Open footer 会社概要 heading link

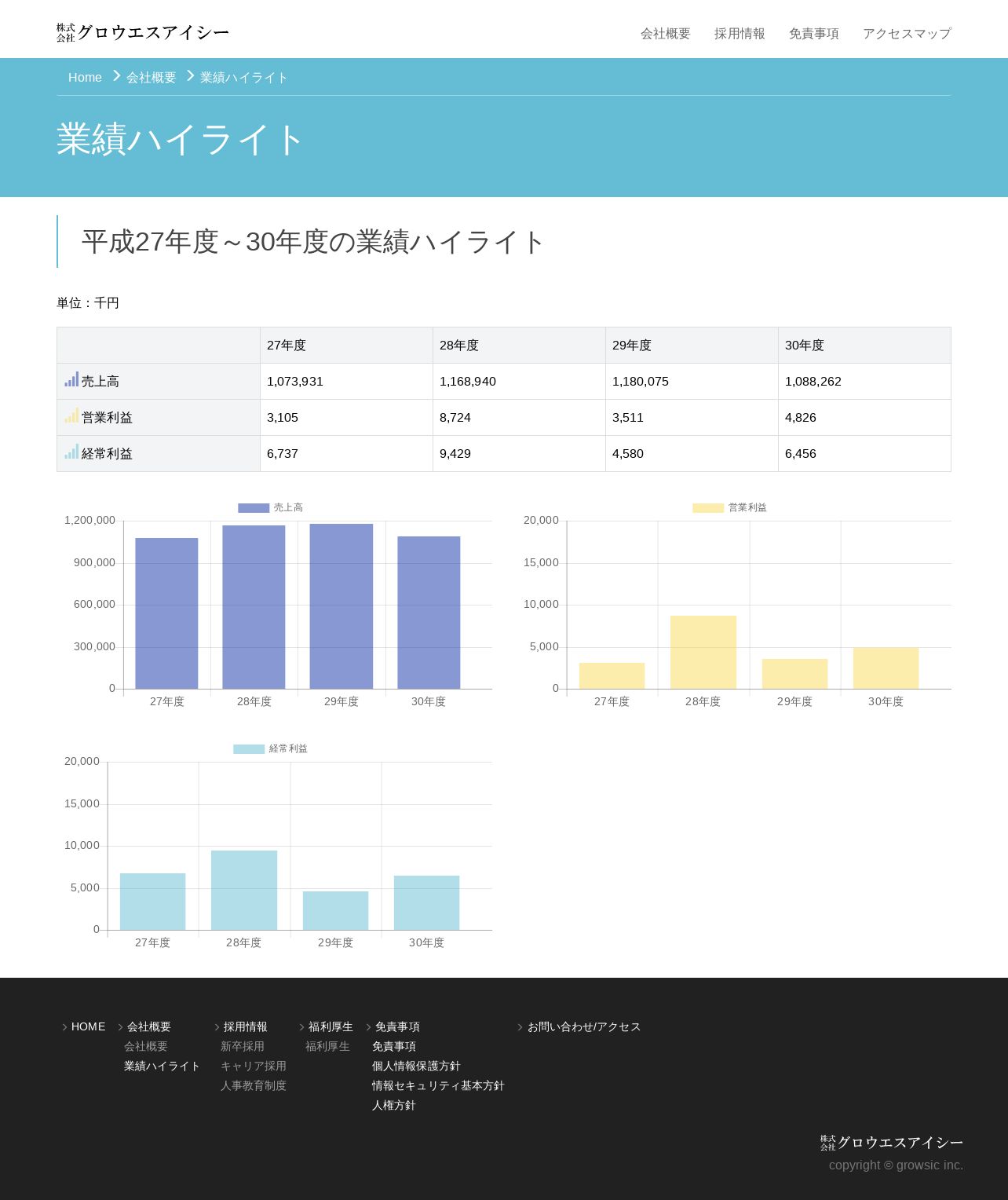(x=149, y=1026)
